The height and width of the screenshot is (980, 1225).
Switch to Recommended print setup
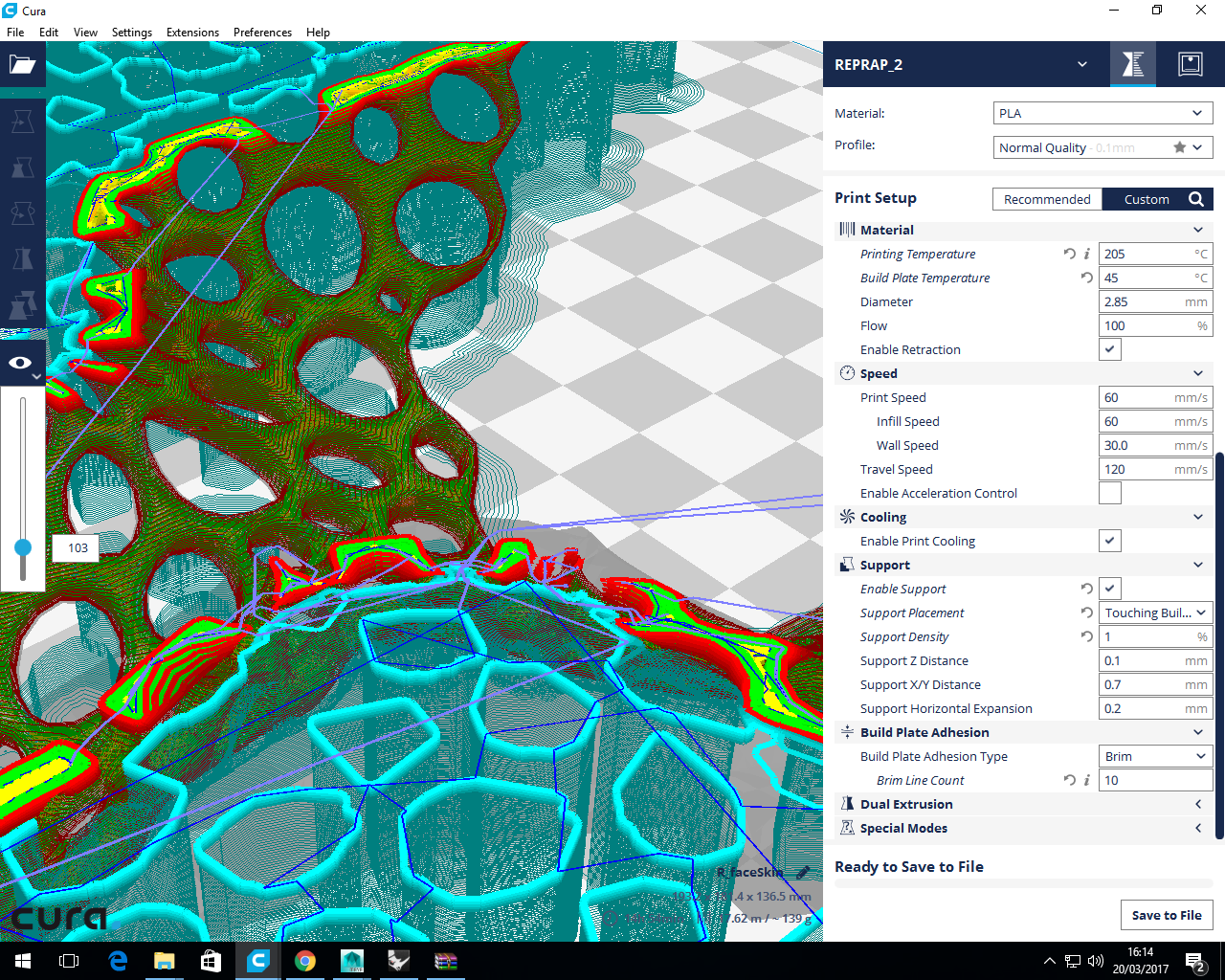(x=1047, y=199)
